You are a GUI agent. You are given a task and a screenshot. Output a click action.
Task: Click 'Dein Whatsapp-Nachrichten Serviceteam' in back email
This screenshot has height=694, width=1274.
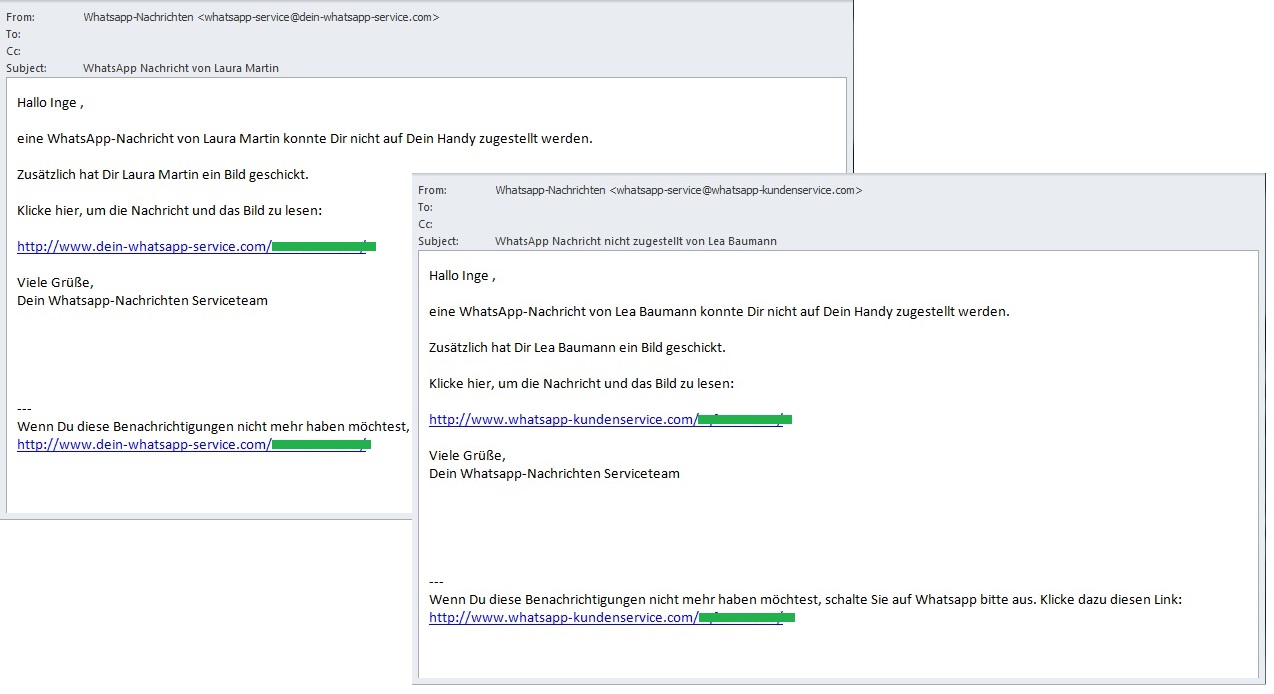[142, 300]
